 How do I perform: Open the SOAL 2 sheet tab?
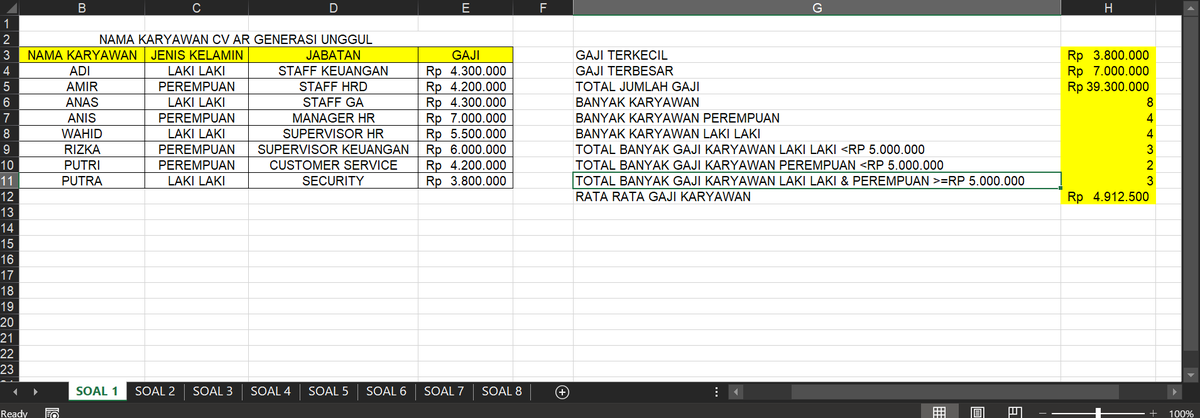click(x=155, y=392)
